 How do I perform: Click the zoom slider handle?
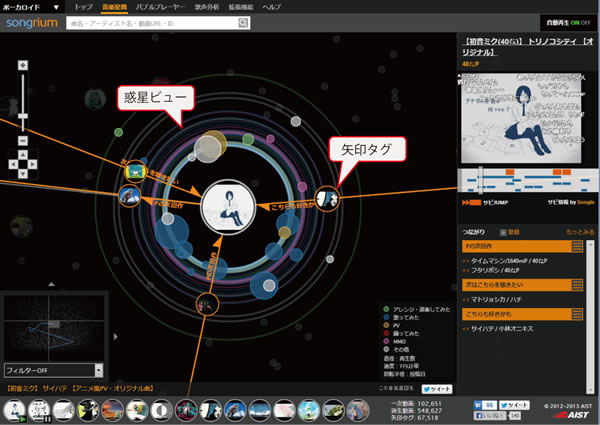pos(23,116)
